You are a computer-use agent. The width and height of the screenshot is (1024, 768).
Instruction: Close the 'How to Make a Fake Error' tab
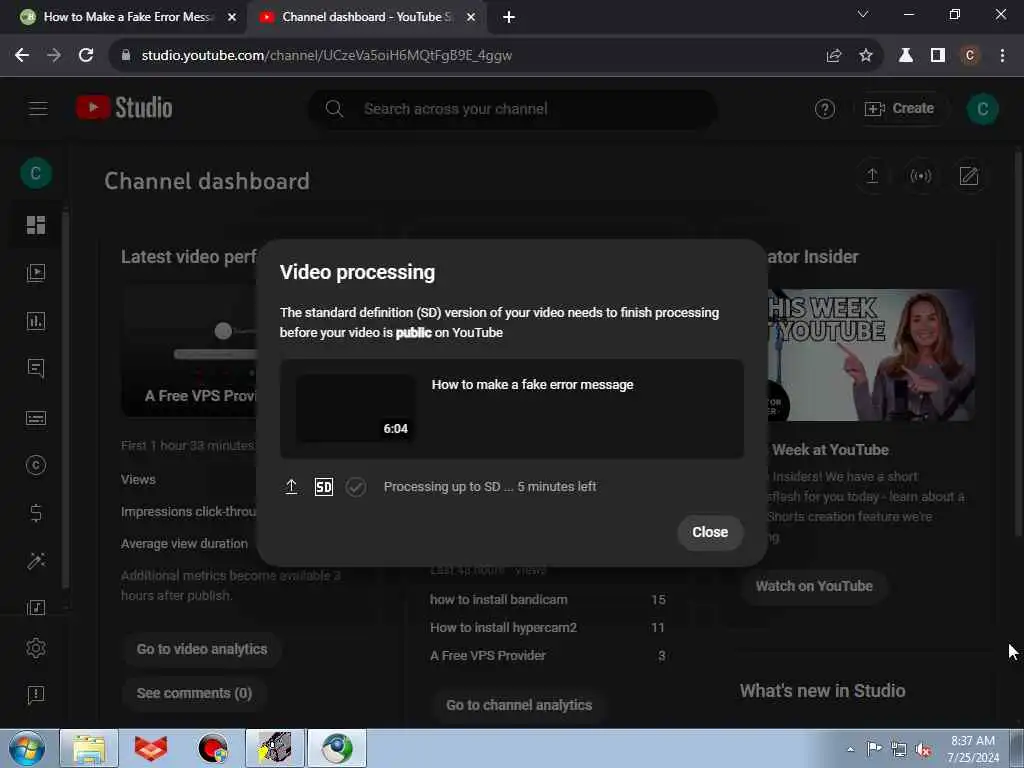(231, 17)
